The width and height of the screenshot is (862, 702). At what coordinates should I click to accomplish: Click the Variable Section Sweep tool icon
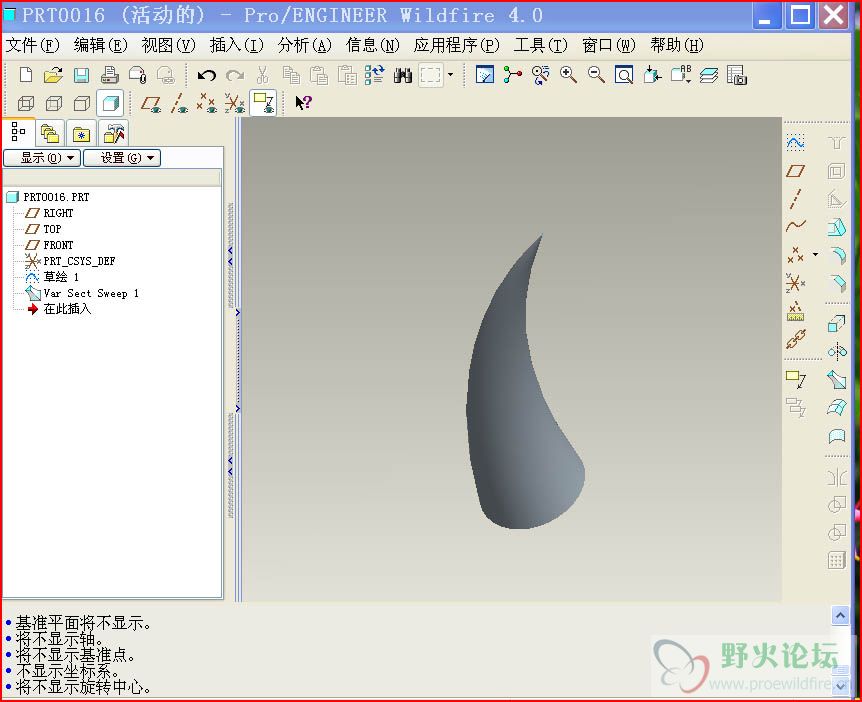point(837,379)
